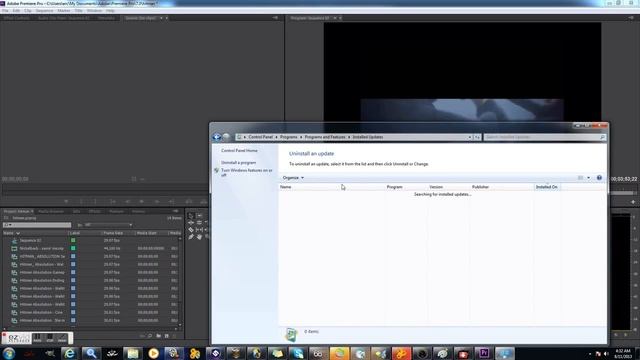This screenshot has width=640, height=360.
Task: Click the Clear trash icon in Project panel
Action: 174,336
